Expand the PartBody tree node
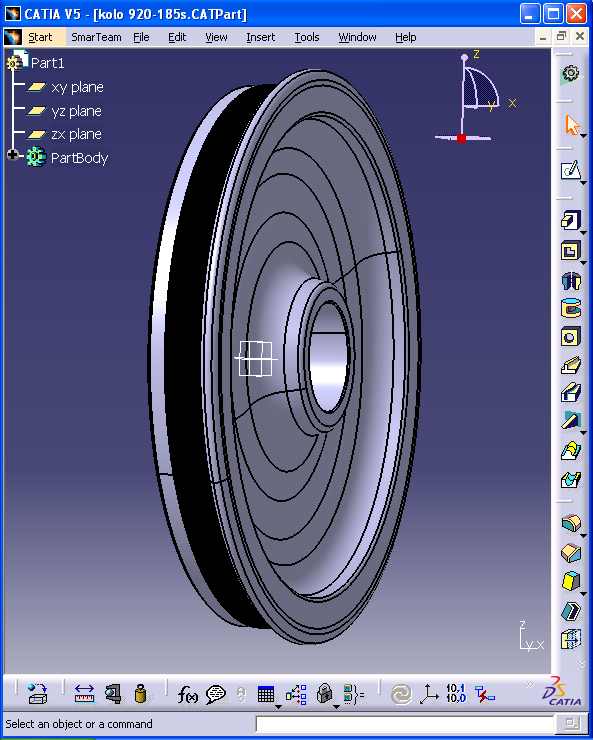Viewport: 593px width, 740px height. pos(12,154)
